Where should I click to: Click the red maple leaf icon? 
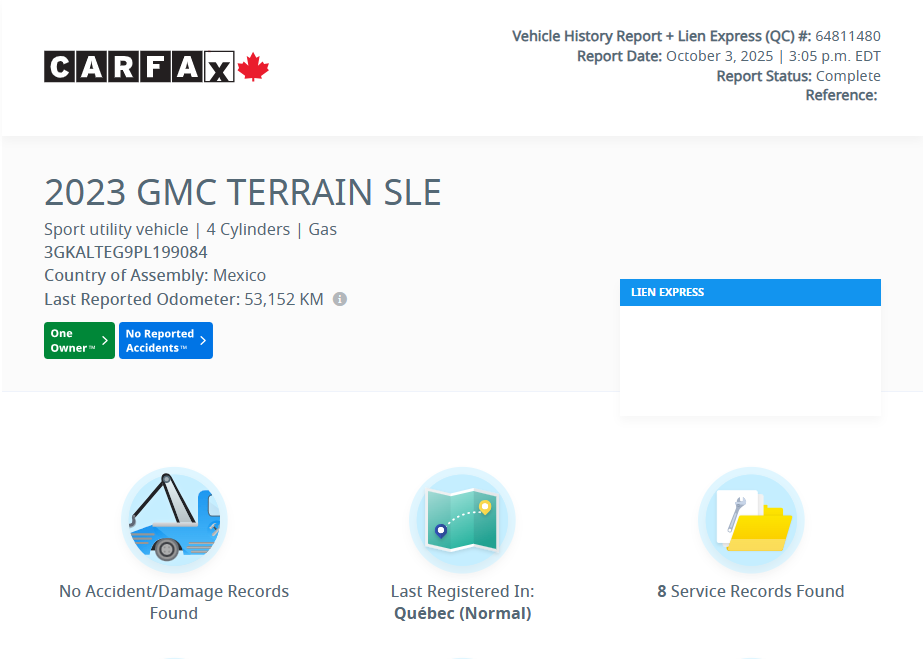pos(254,67)
